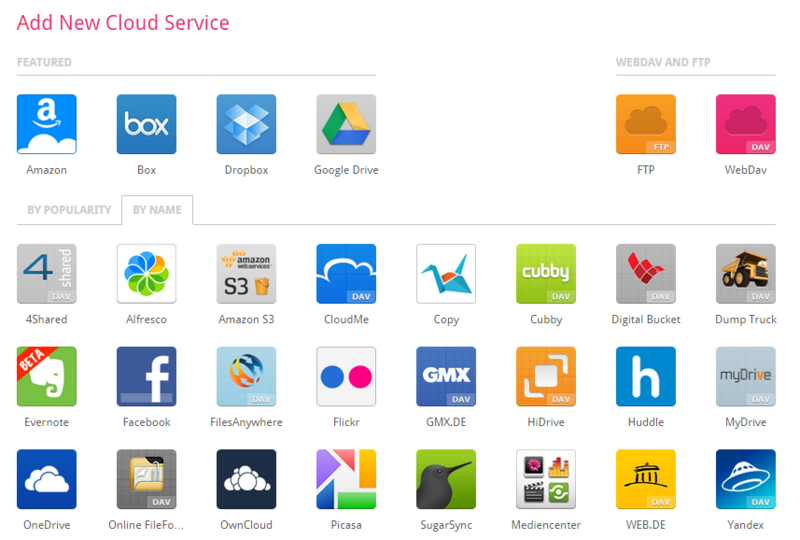Add the Evernote beta service
Viewport: 800px width, 540px height.
click(46, 377)
